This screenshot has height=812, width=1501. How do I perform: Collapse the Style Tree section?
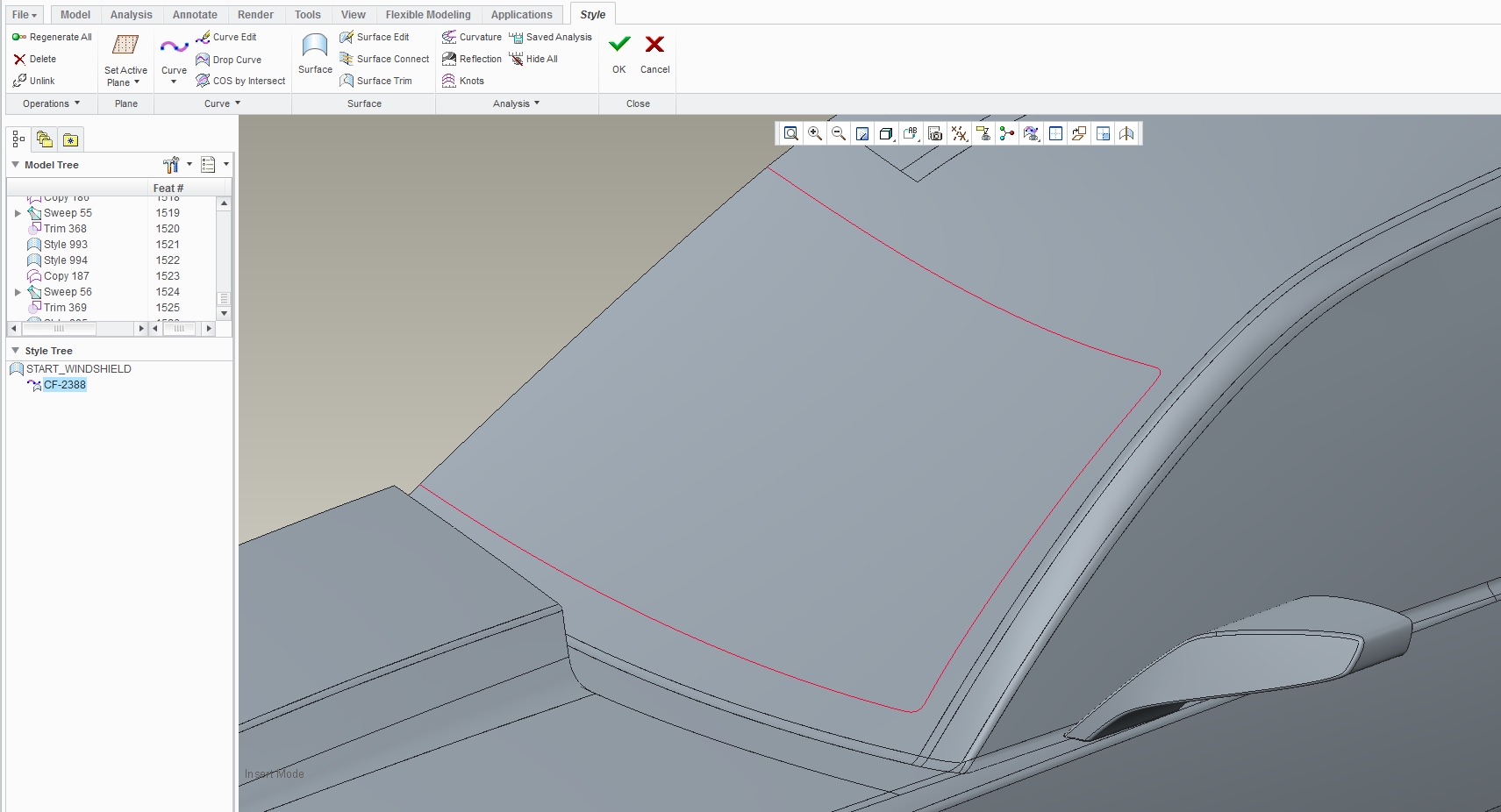(15, 350)
